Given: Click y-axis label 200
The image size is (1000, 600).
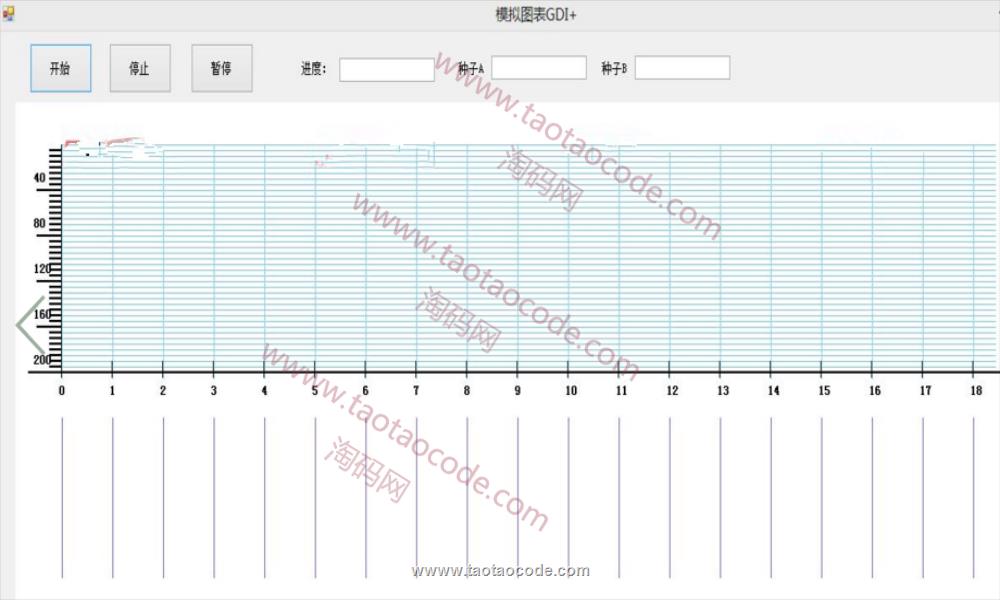Looking at the screenshot, I should click(x=41, y=359).
